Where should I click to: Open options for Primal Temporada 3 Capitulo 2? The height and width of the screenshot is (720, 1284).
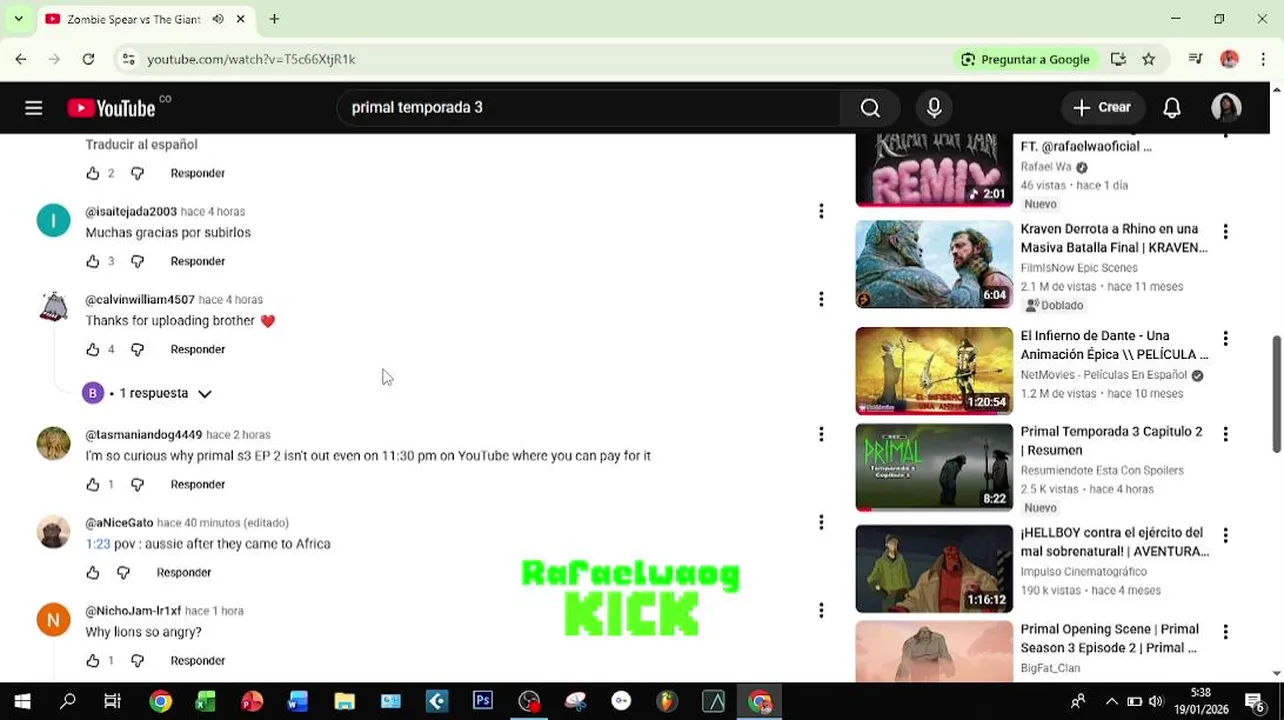pyautogui.click(x=1225, y=435)
